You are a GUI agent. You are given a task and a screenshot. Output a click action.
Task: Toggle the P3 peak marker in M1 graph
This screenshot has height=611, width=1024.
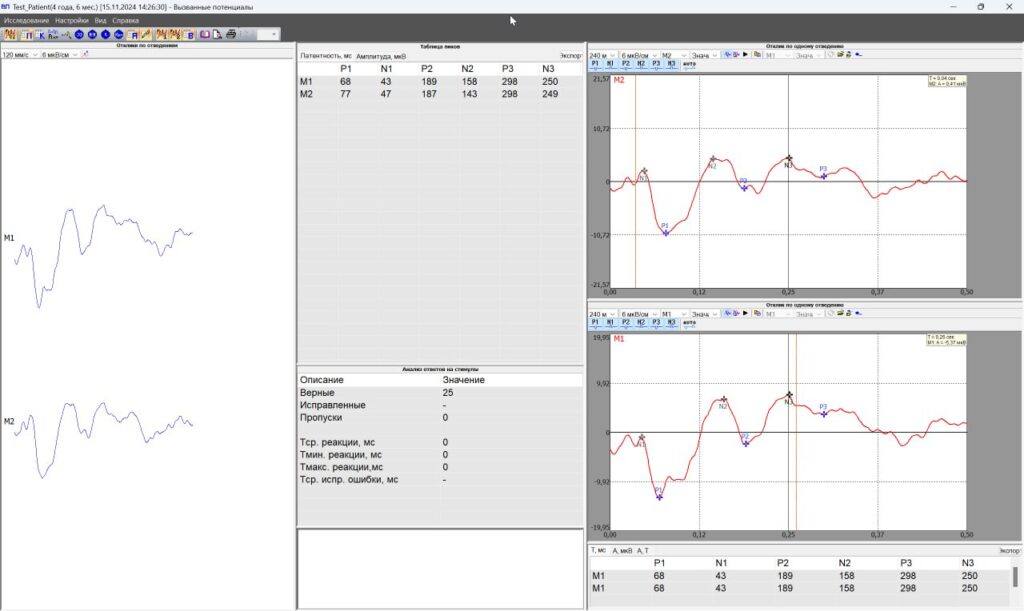click(x=656, y=323)
